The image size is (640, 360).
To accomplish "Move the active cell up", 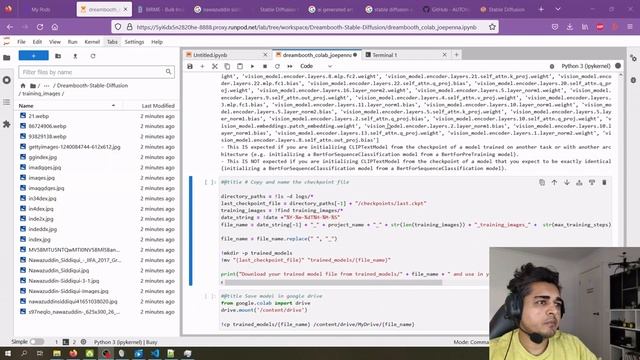I will (x=554, y=182).
